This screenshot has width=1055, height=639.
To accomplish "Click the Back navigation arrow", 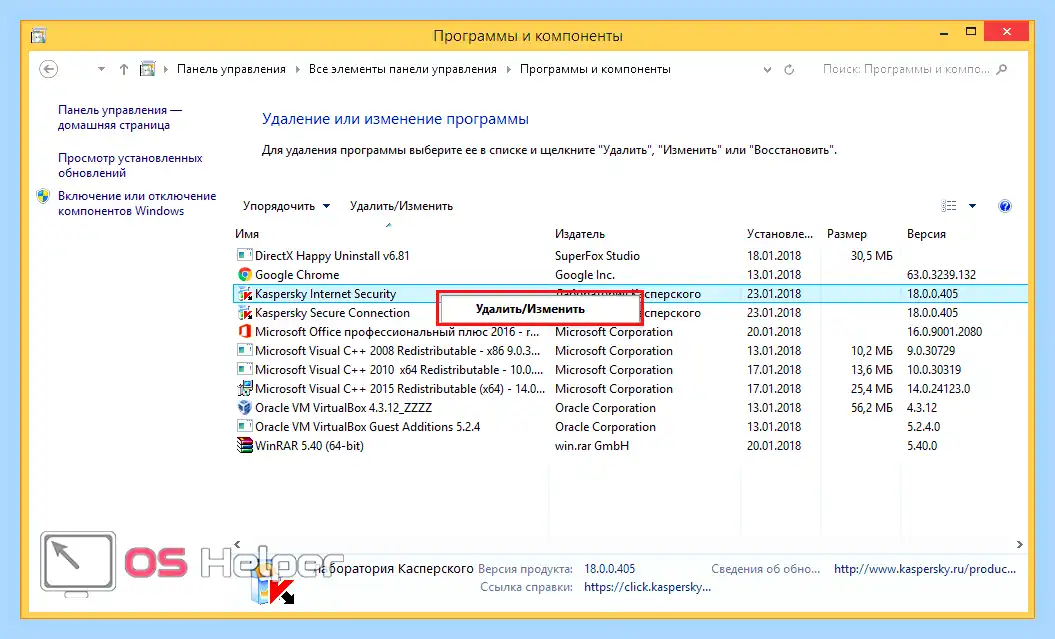I will point(48,69).
